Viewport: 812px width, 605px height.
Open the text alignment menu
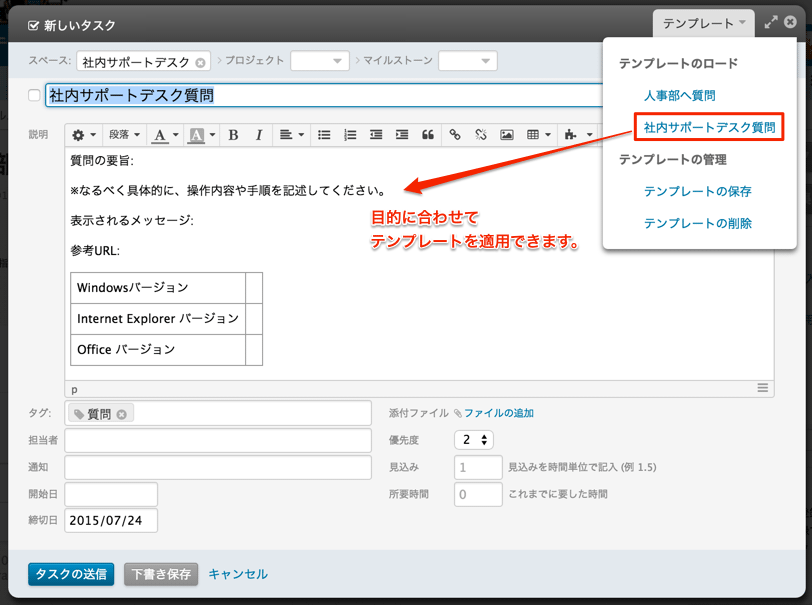[x=291, y=135]
